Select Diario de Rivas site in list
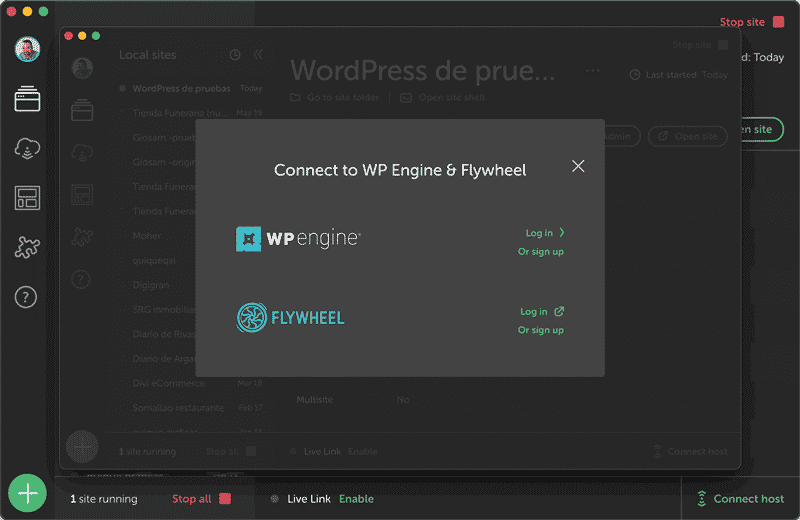 point(164,334)
